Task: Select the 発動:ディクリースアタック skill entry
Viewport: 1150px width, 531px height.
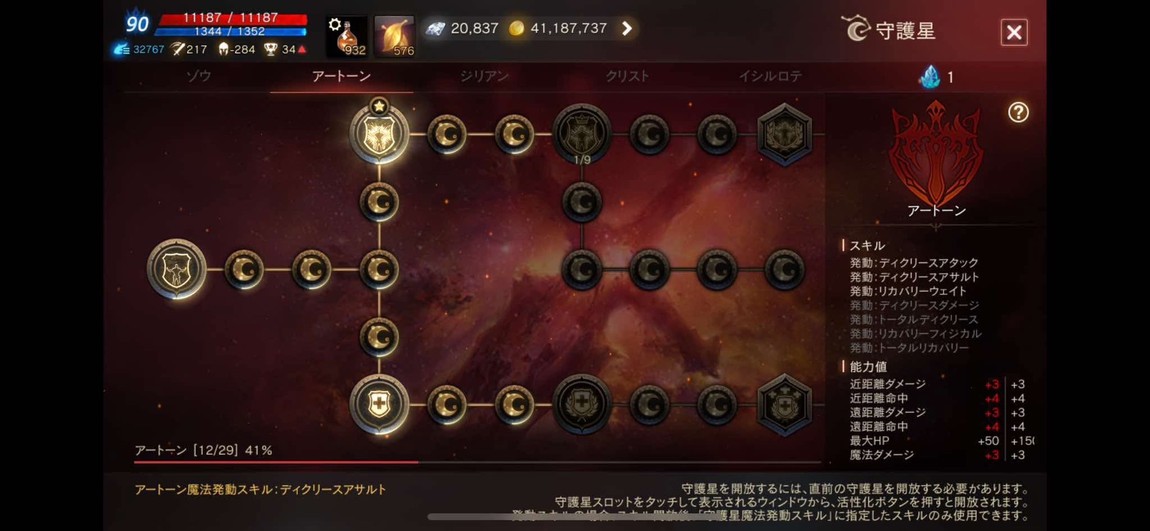Action: click(x=914, y=263)
